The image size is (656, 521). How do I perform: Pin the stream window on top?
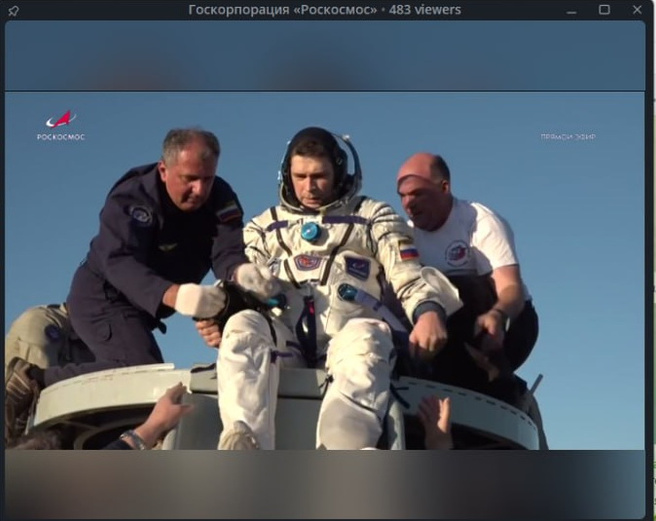[x=13, y=10]
